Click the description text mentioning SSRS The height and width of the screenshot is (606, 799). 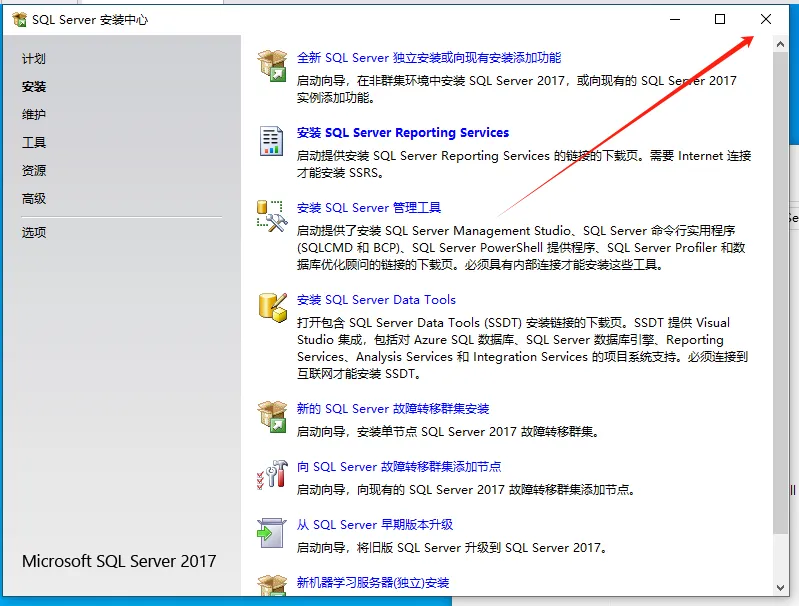click(x=524, y=164)
